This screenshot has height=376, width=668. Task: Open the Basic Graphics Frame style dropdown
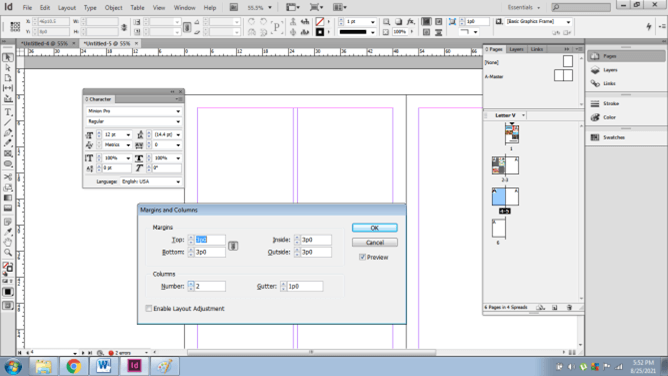(568, 22)
